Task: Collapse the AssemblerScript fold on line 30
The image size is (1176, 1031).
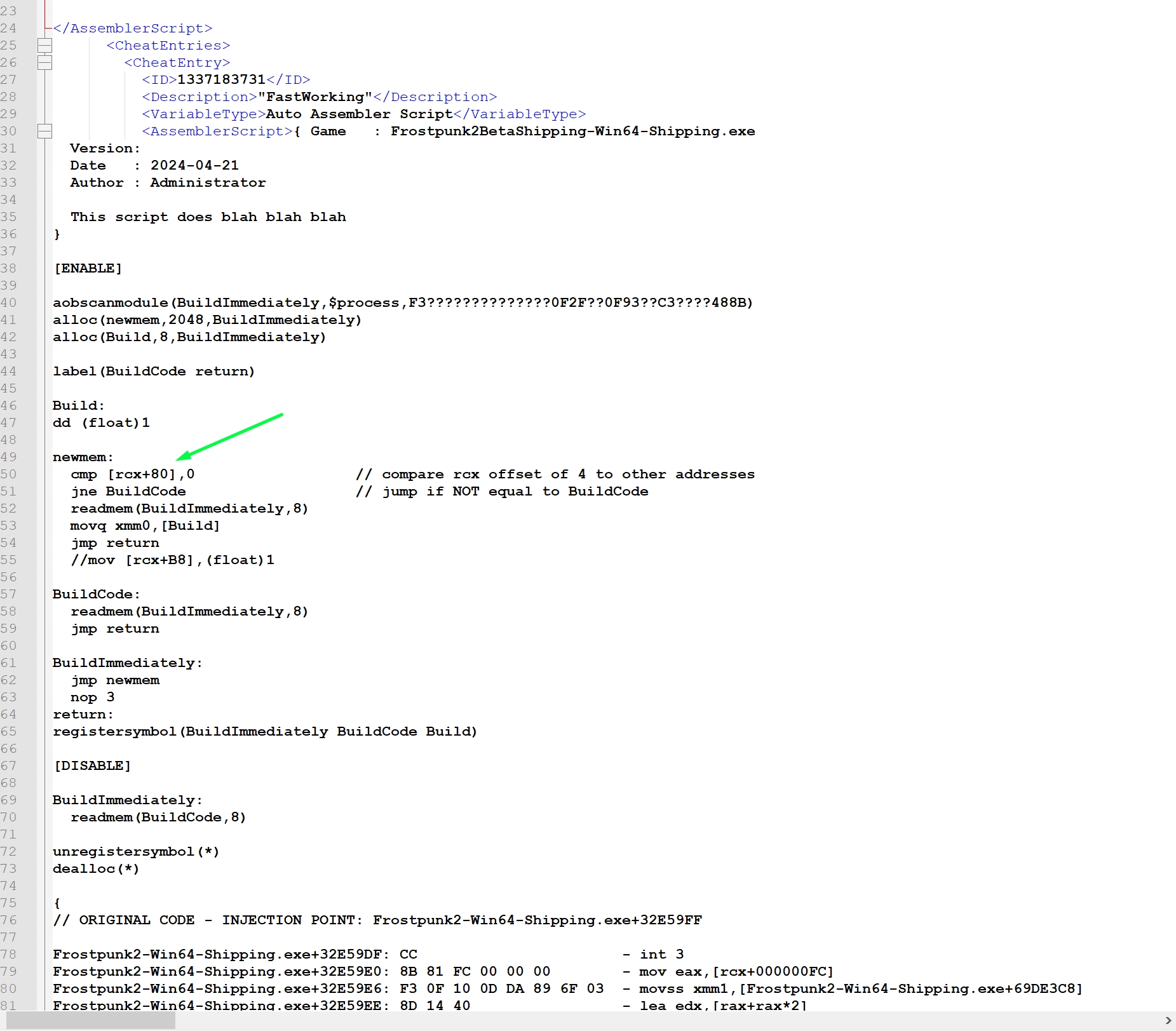Action: point(44,131)
